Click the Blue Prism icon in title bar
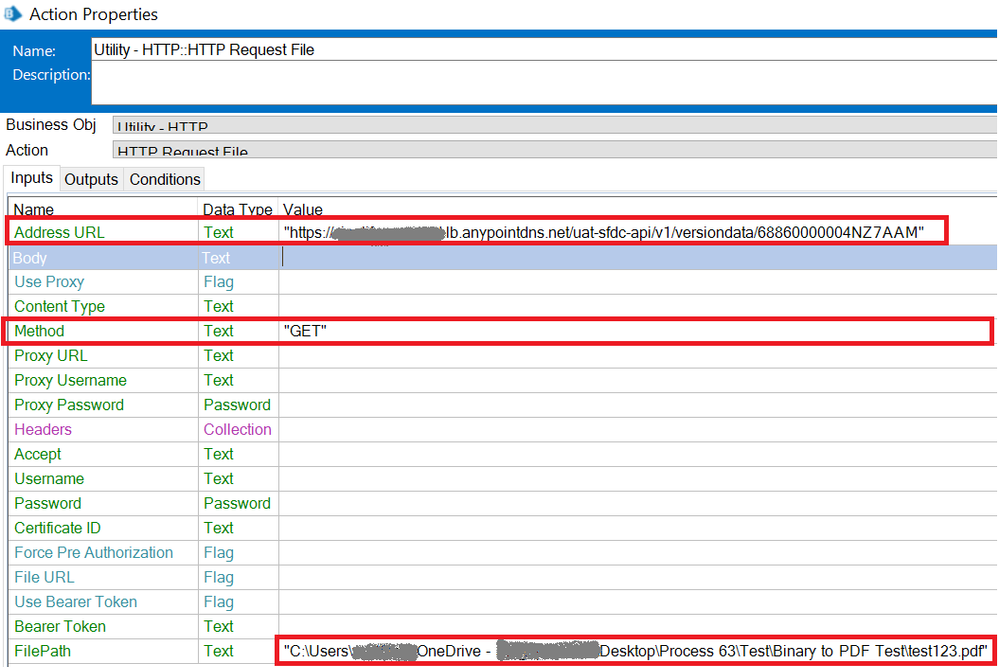This screenshot has height=667, width=999. coord(13,13)
